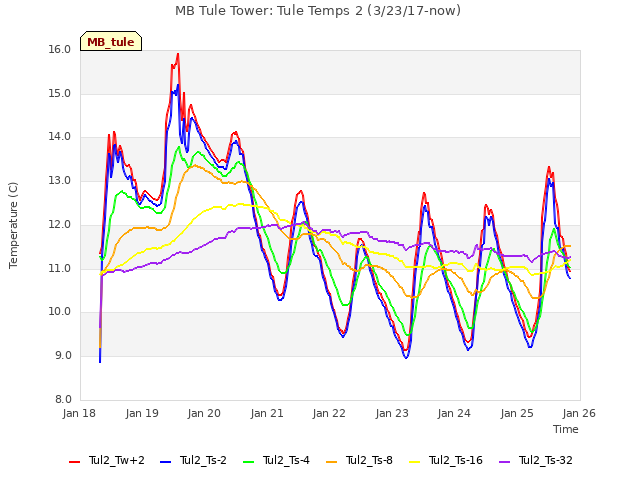This screenshot has height=480, width=640.
Task: Click the purple Tul2_Ts-32 legend swatch
Action: point(504,462)
